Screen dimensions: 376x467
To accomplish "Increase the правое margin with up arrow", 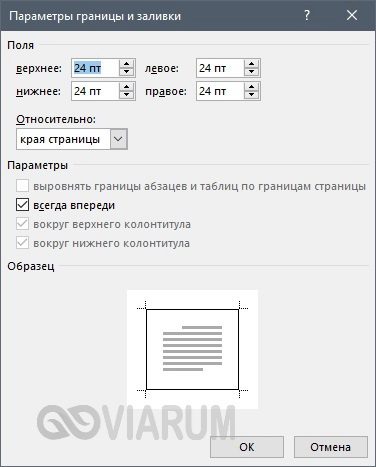I will (251, 87).
